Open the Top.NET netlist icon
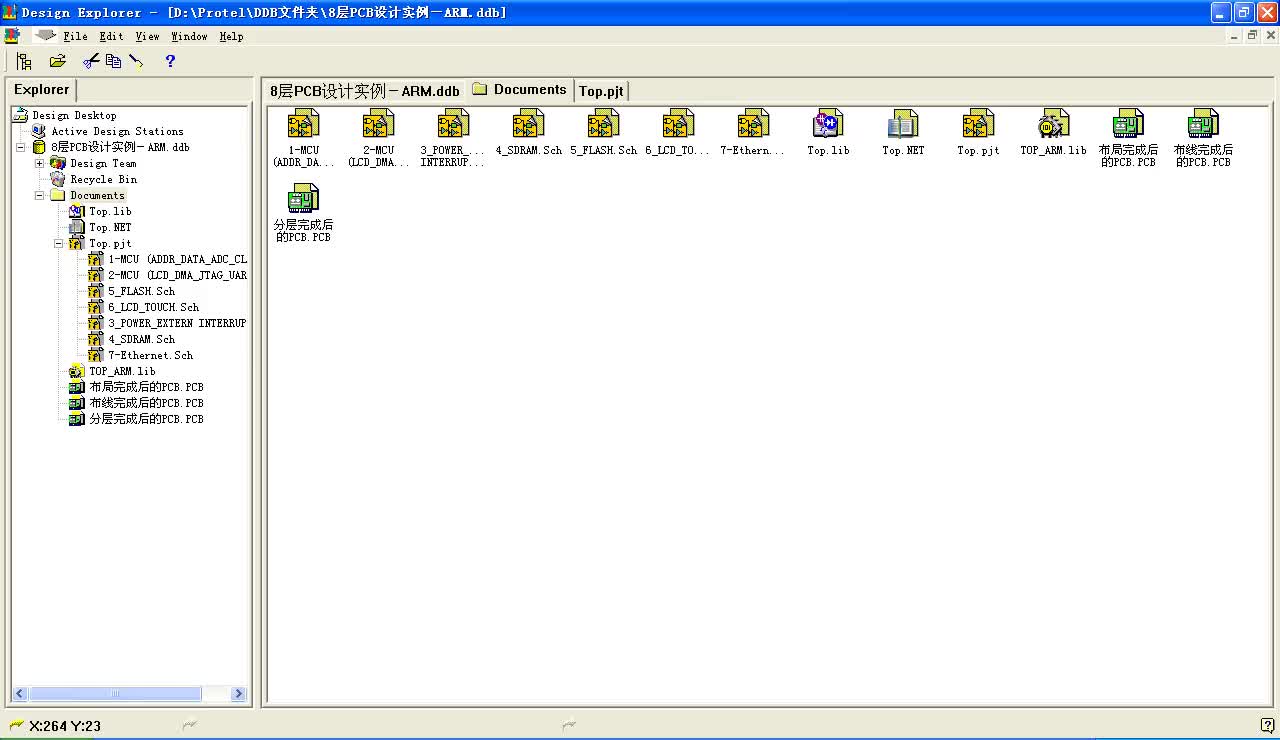 903,125
